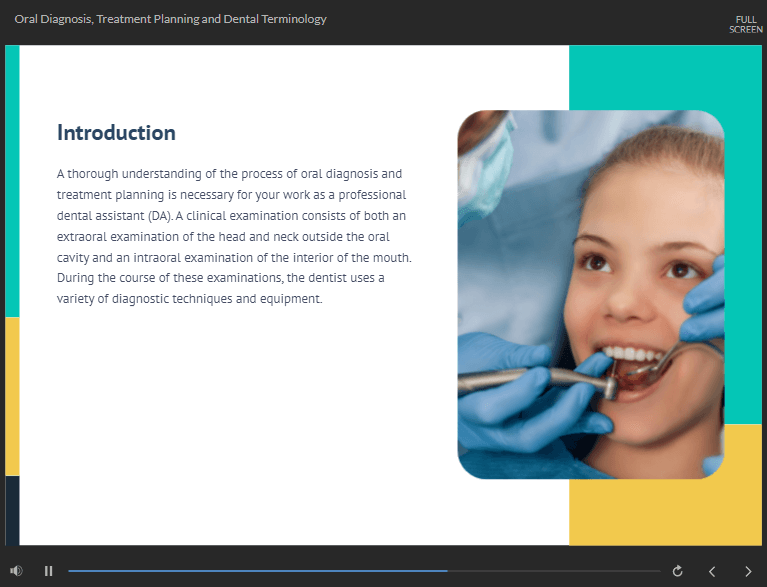Click the text line beginning 'A thorough understanding'
767x587 pixels.
pyautogui.click(x=229, y=174)
